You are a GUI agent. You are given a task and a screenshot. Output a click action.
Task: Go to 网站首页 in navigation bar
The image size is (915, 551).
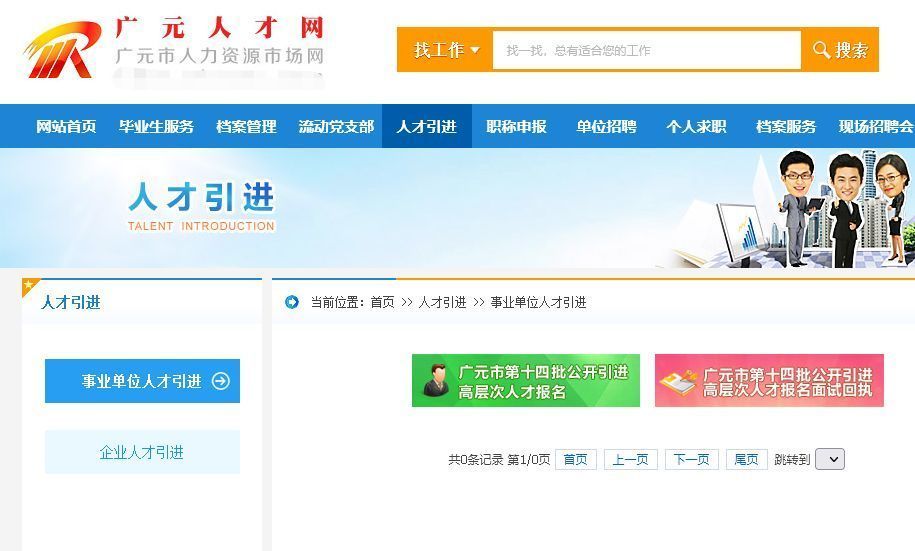point(66,126)
